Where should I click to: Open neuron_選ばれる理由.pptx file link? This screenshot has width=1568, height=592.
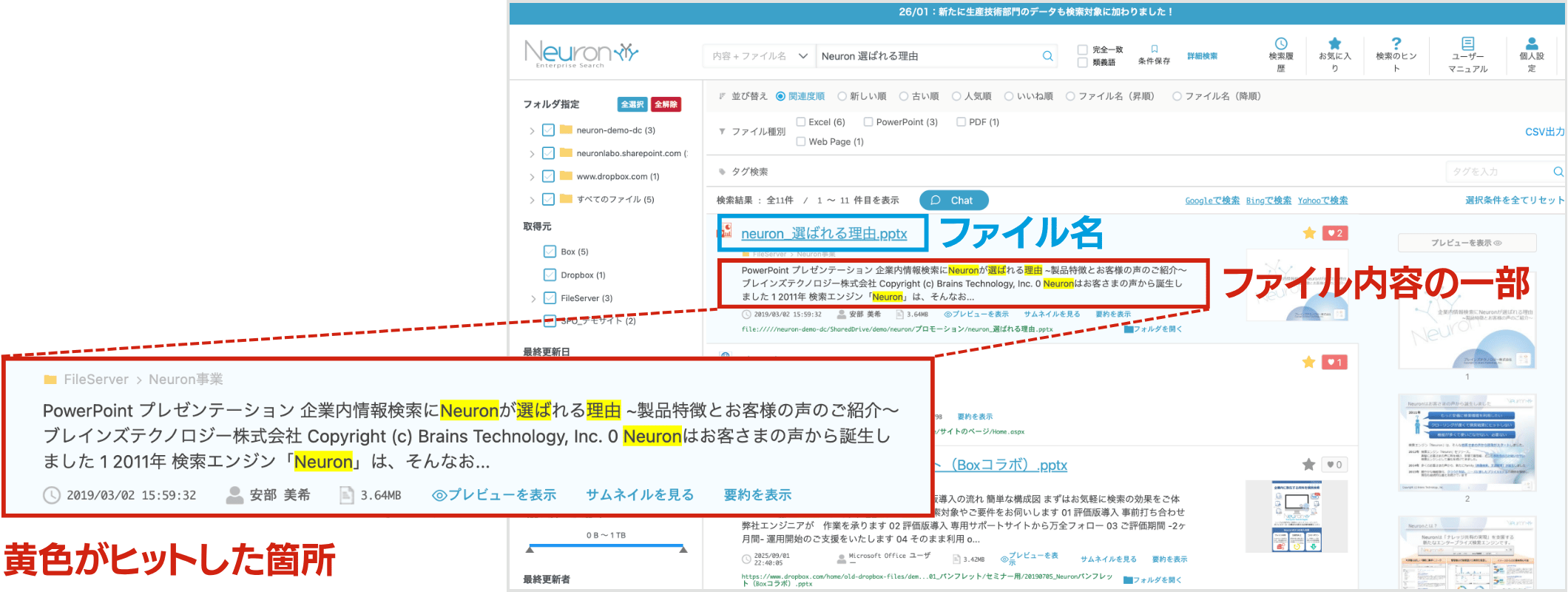(x=824, y=234)
